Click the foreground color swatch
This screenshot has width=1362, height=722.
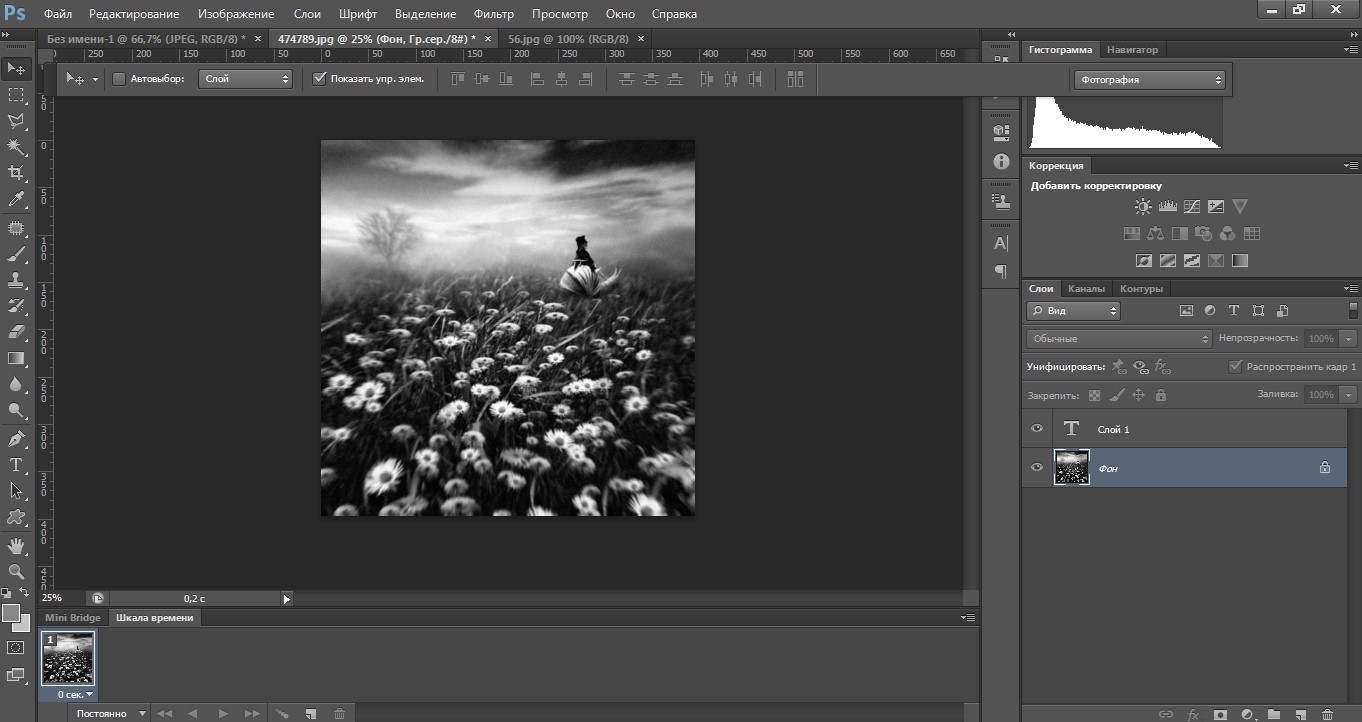tap(11, 613)
